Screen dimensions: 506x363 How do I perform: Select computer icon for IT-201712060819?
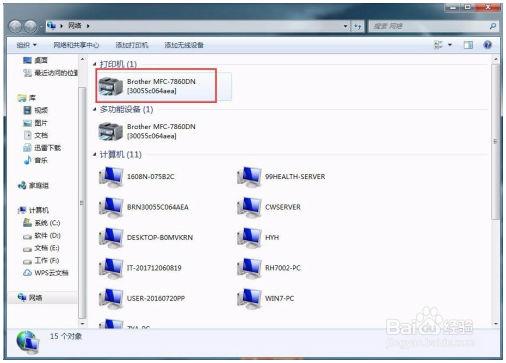pos(111,268)
